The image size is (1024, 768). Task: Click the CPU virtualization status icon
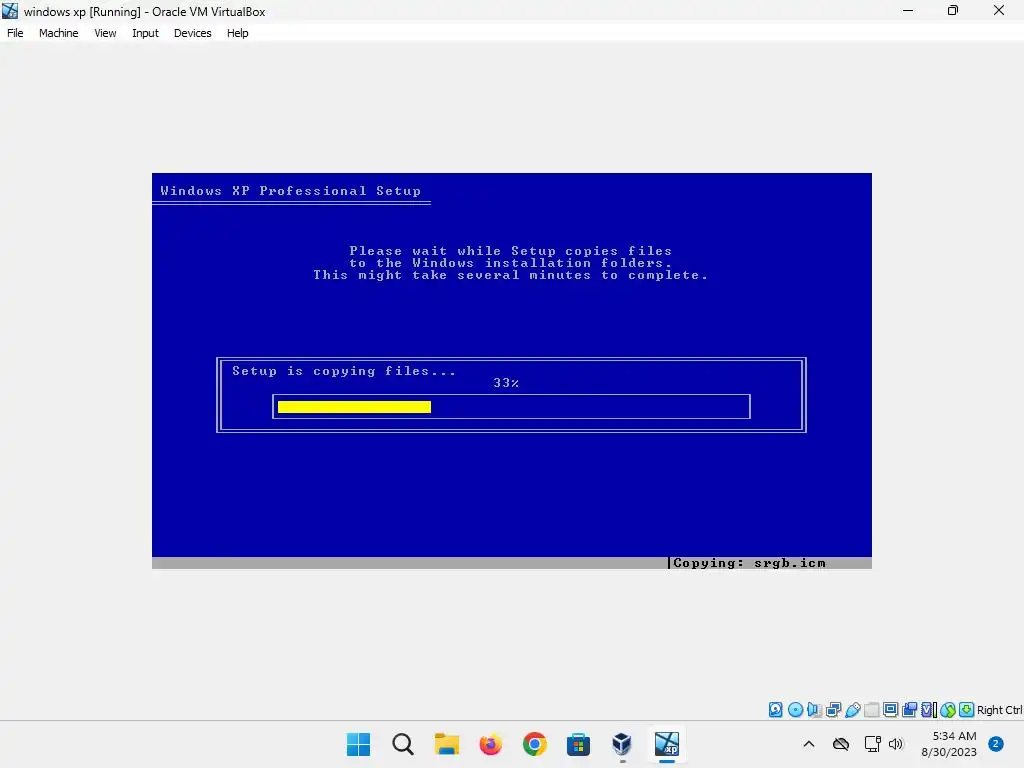click(x=929, y=710)
